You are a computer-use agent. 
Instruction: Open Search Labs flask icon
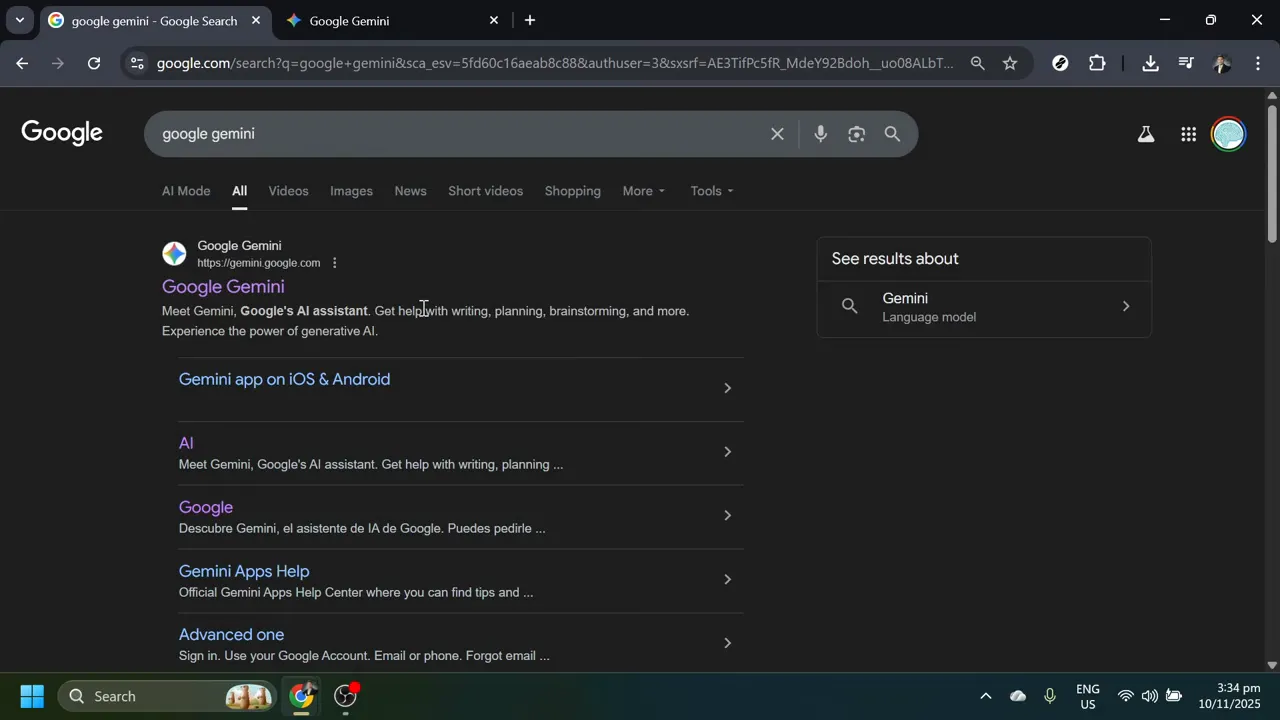(x=1146, y=134)
